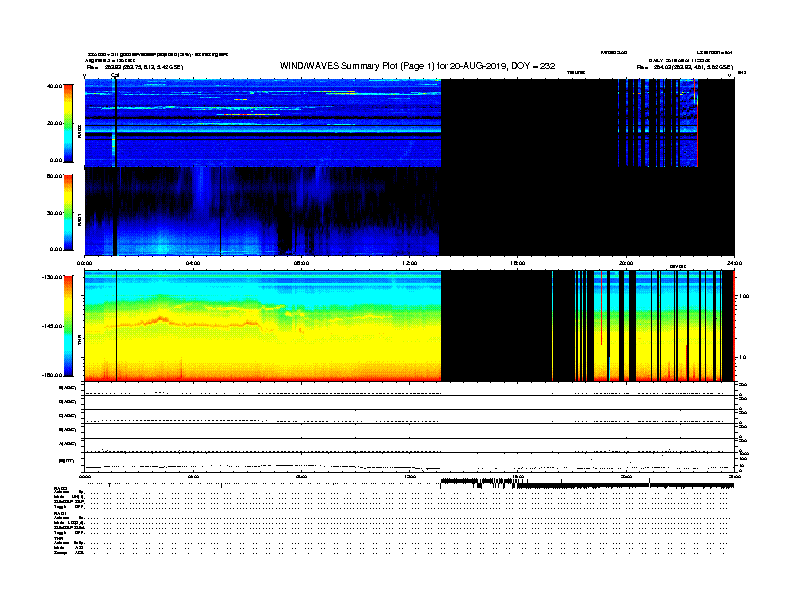Click the -130.00 label on TNR scale
Viewport: 792px width, 612px height.
coord(53,277)
